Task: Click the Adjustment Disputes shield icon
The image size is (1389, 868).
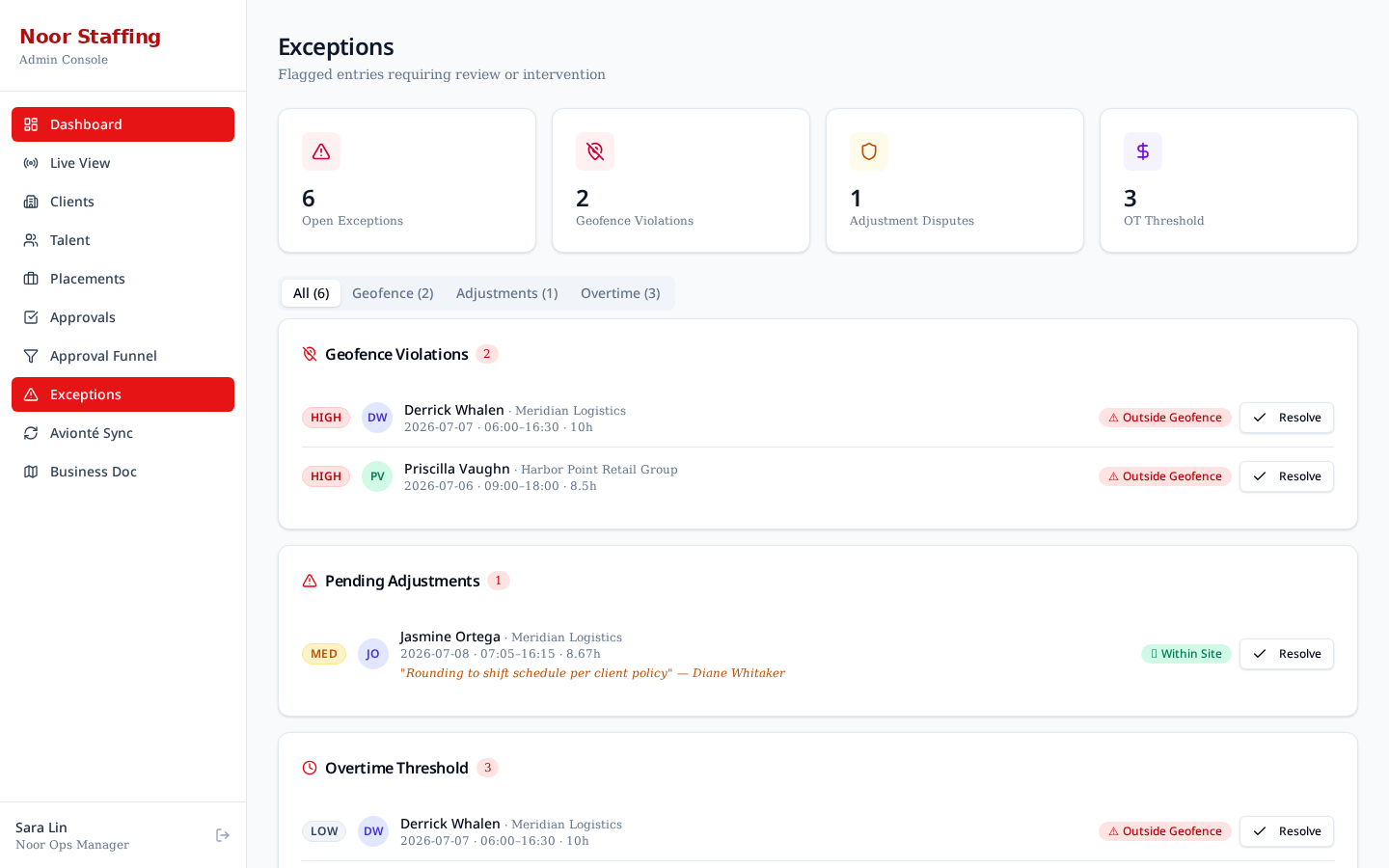Action: [869, 151]
